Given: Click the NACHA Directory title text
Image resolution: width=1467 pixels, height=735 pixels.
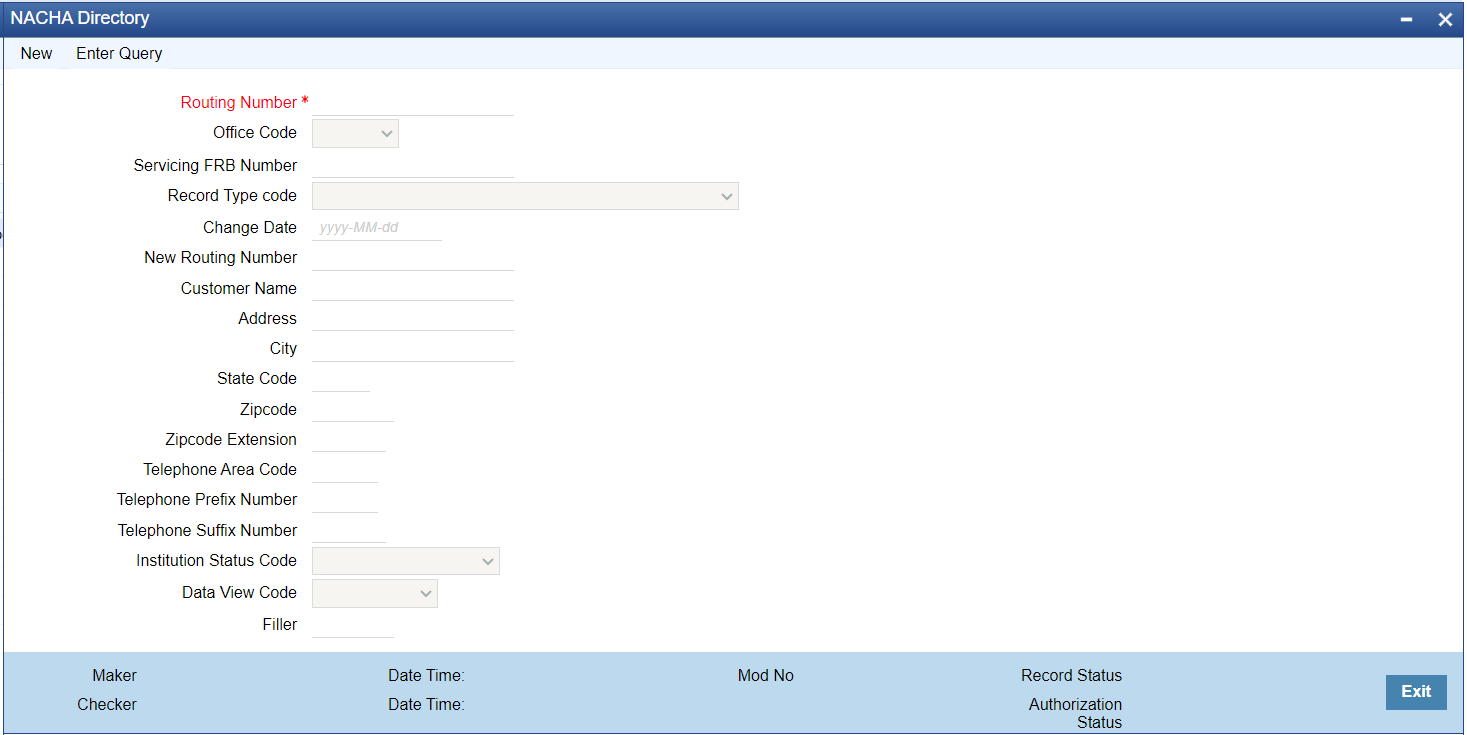Looking at the screenshot, I should [80, 18].
